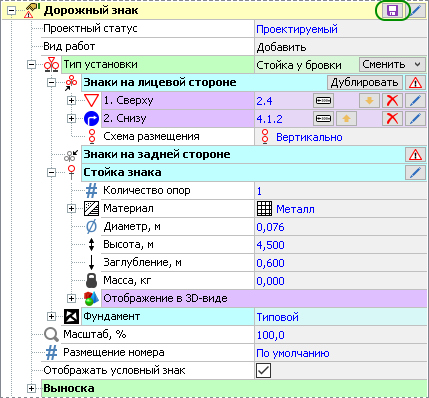Collapse the Тип установки node
This screenshot has width=429, height=398.
pos(32,65)
